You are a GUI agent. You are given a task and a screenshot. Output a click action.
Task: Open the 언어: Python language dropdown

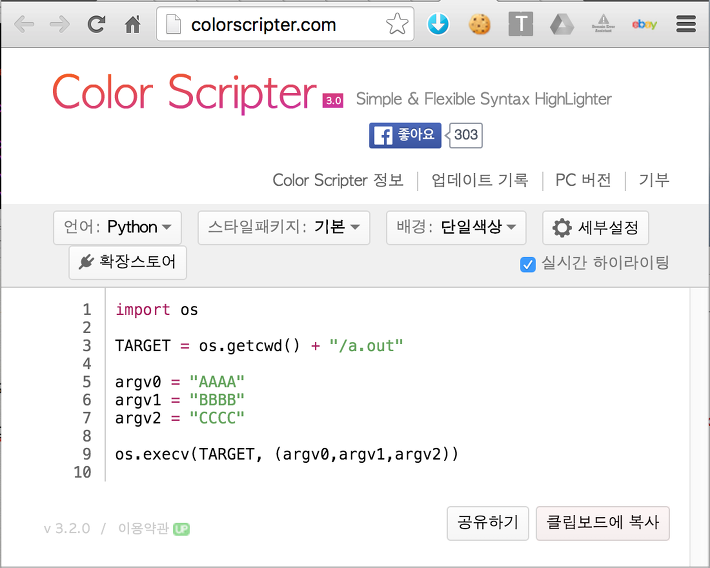coord(117,227)
